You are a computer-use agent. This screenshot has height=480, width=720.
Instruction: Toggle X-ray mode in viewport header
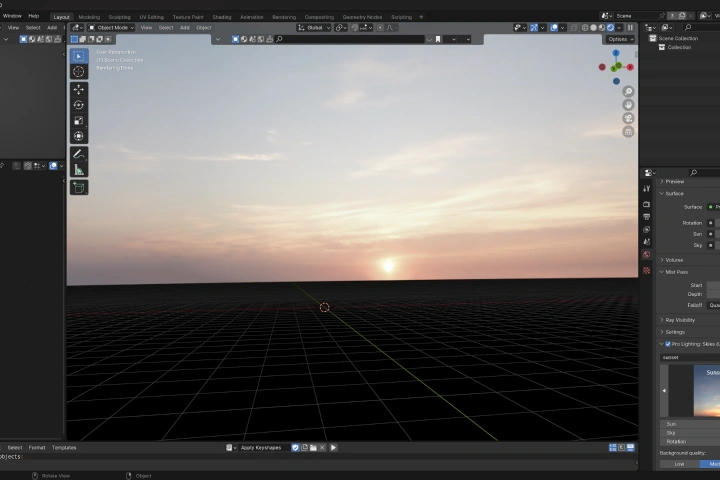point(574,28)
